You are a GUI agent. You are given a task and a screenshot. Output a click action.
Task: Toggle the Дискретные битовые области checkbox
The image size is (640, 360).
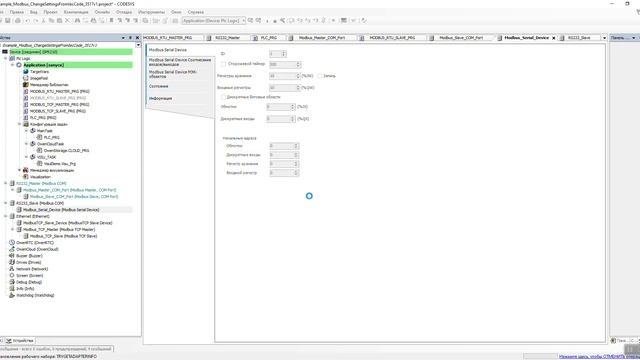[223, 97]
